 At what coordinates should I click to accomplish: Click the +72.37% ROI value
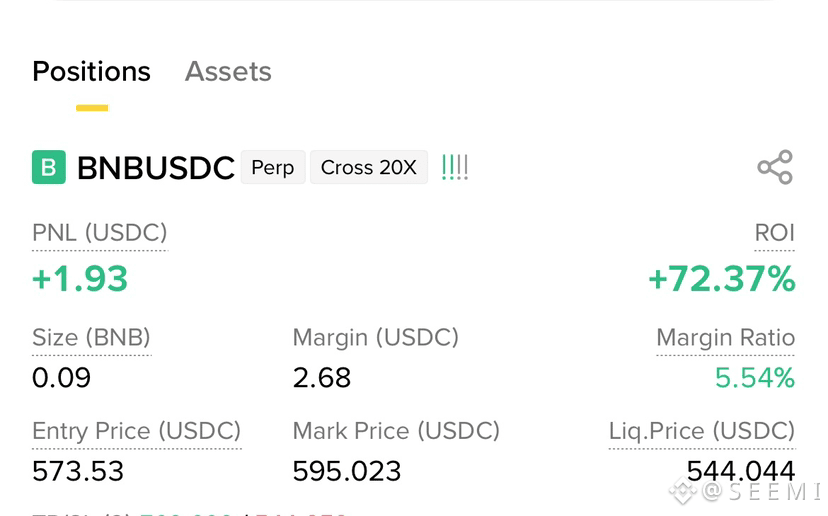[x=722, y=279]
